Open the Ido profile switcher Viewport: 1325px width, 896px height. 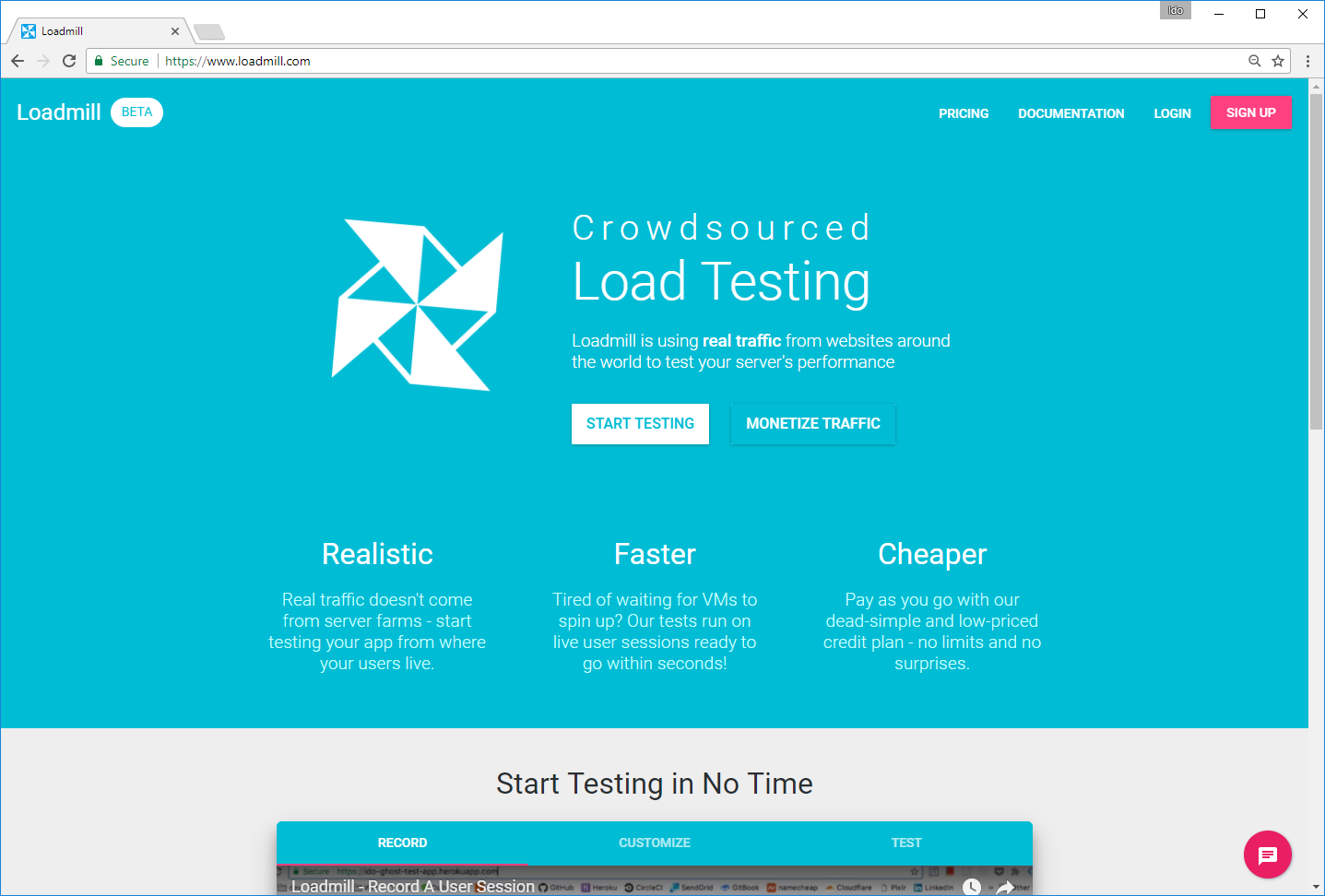click(1176, 10)
